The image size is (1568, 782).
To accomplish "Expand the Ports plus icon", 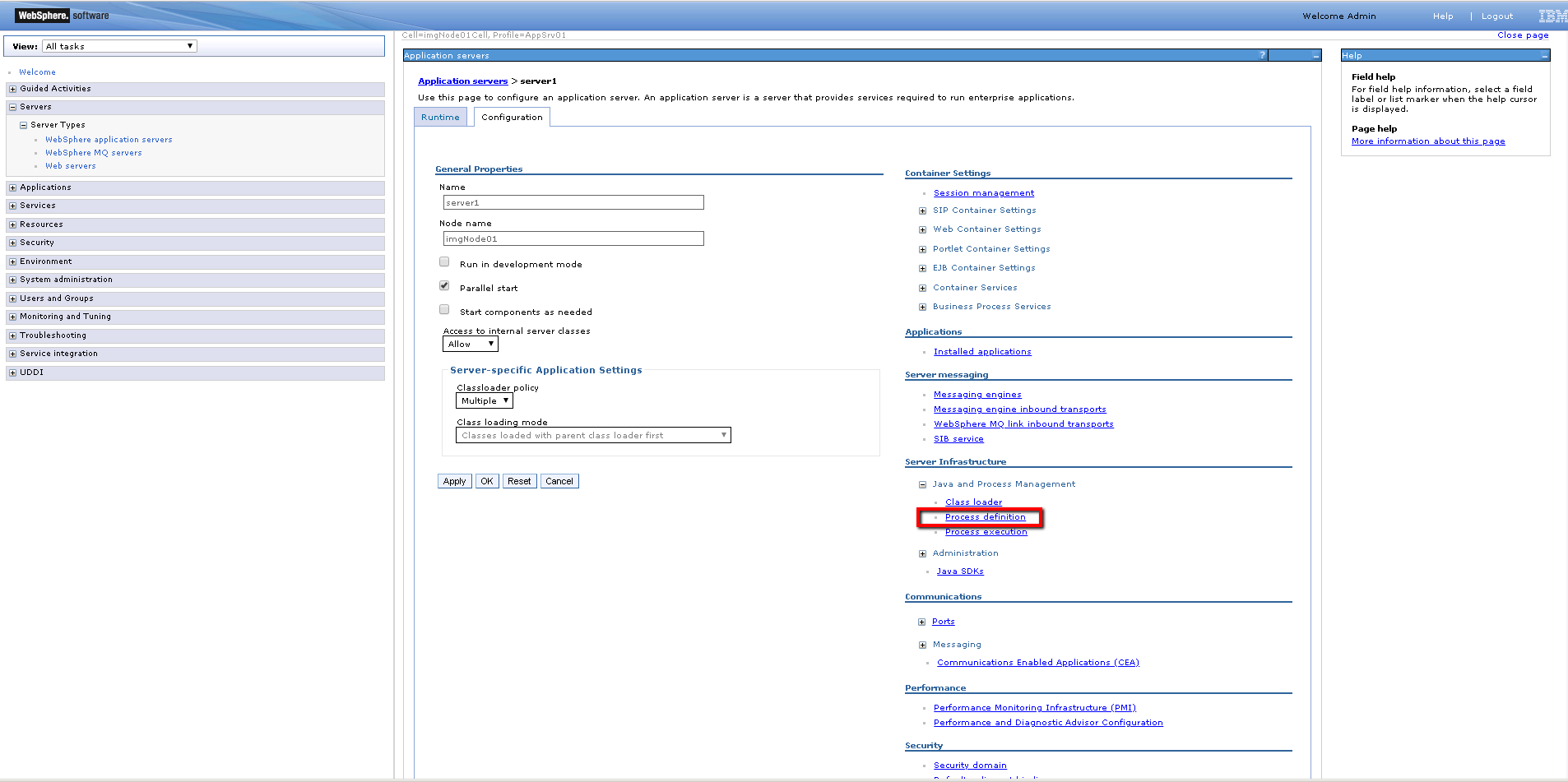I will click(922, 622).
